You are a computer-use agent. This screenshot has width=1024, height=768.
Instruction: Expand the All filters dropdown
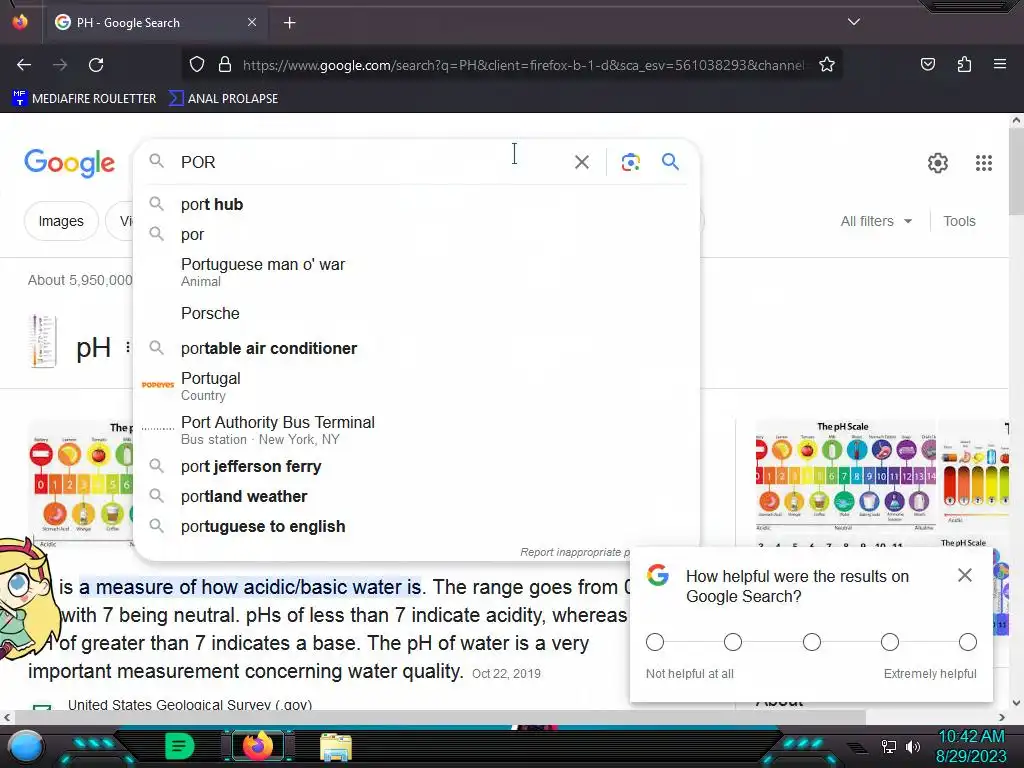876,221
